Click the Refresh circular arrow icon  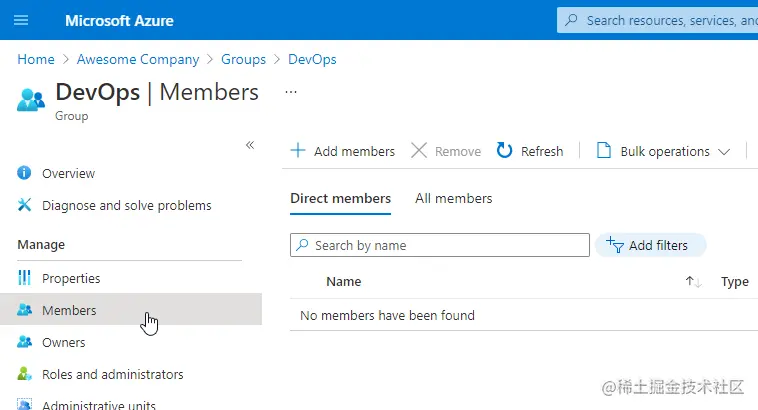(x=504, y=150)
